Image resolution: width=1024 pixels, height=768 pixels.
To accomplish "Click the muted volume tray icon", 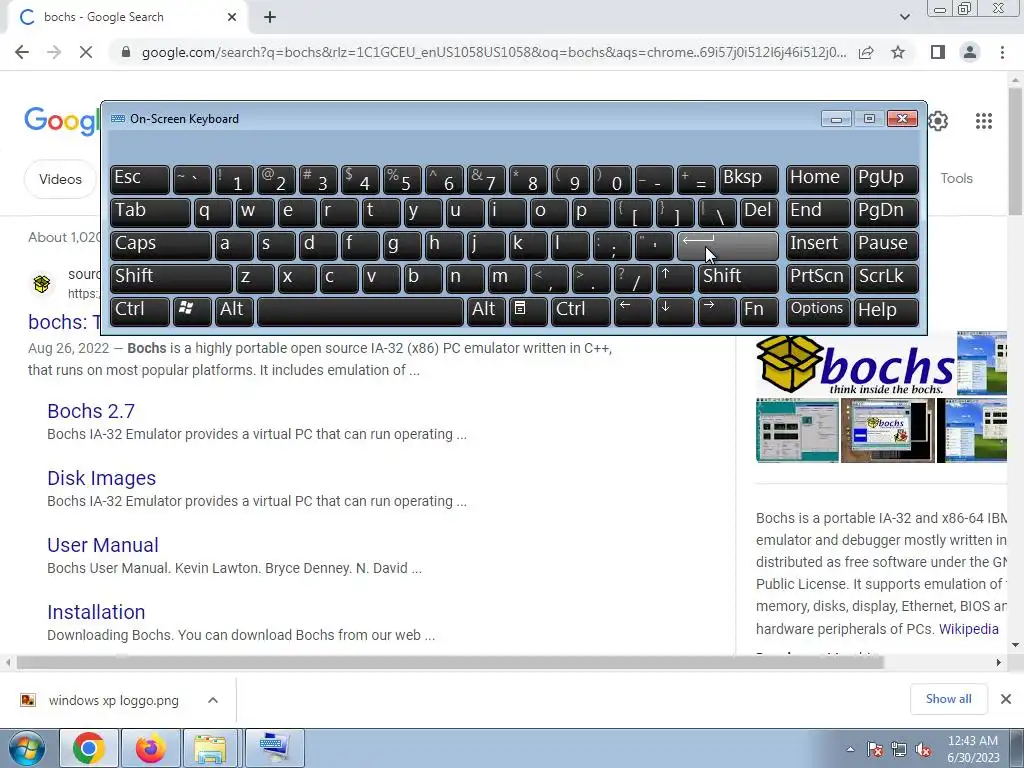I will pos(923,750).
